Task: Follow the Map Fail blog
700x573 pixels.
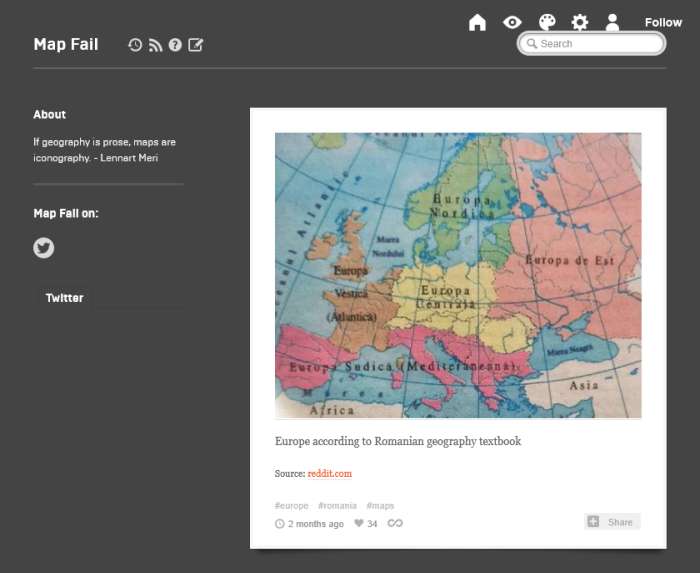Action: (663, 22)
